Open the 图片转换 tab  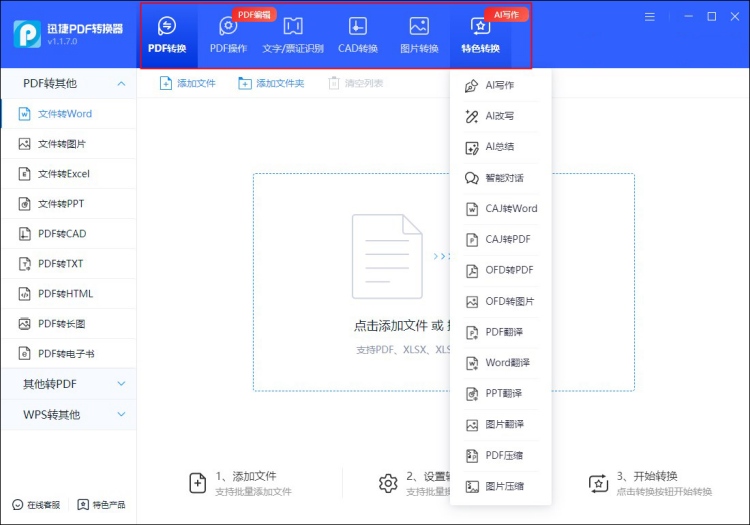pyautogui.click(x=419, y=35)
